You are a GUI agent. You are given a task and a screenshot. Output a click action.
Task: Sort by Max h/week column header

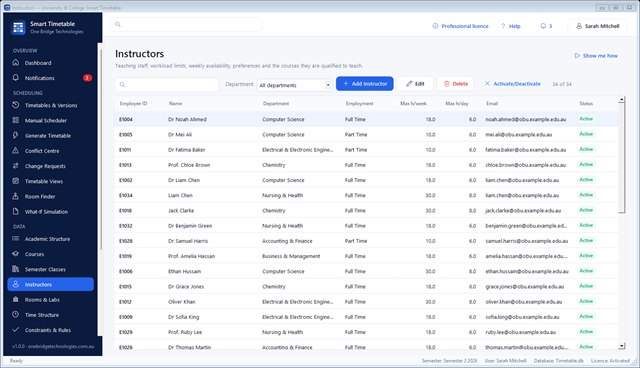pos(413,103)
